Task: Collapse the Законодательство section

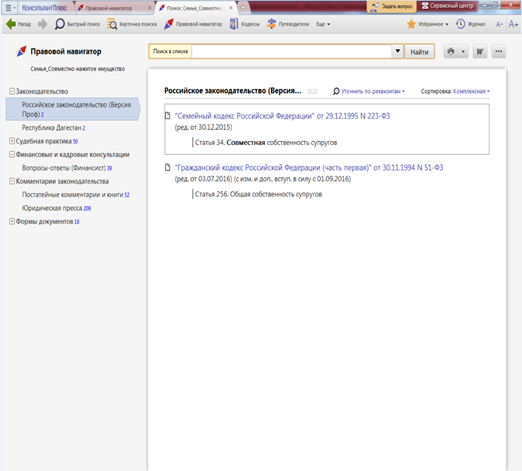Action: click(12, 91)
